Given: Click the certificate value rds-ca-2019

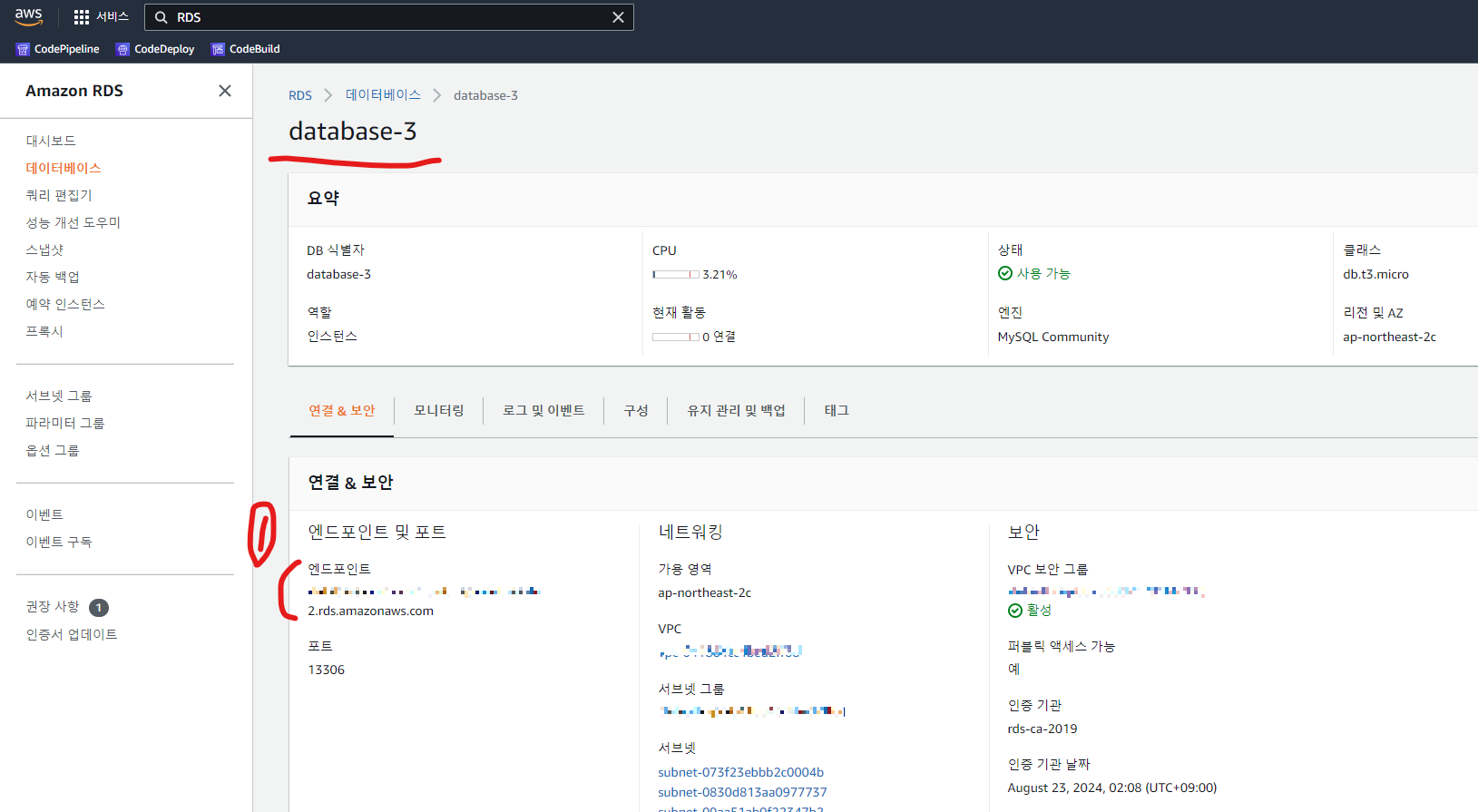Looking at the screenshot, I should (1042, 729).
